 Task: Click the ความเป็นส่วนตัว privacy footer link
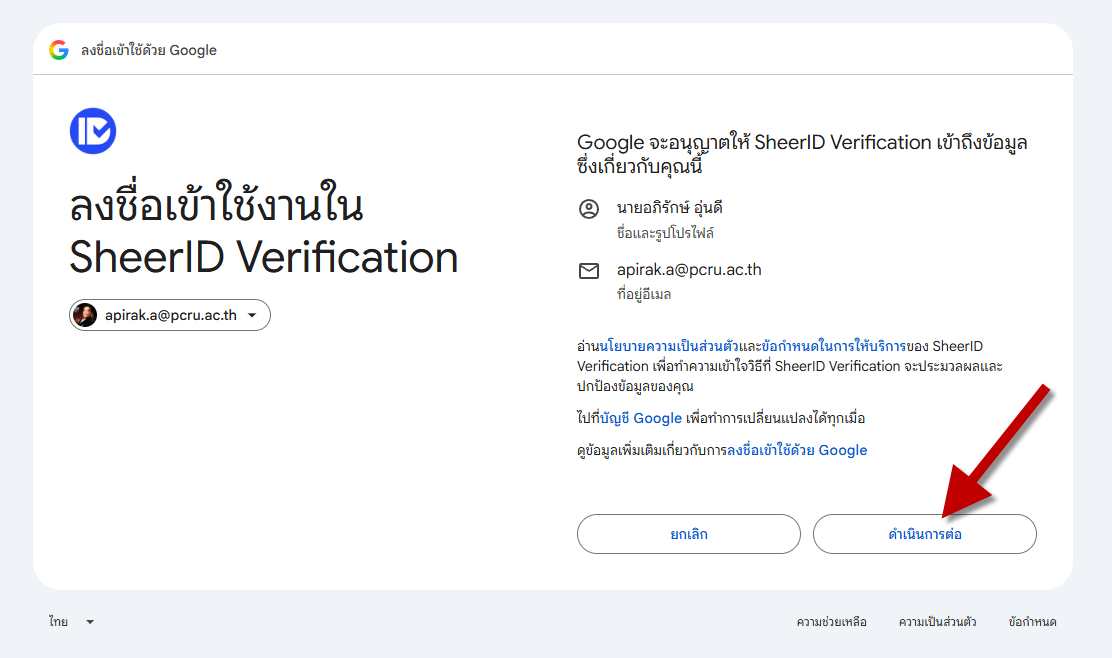pos(938,622)
